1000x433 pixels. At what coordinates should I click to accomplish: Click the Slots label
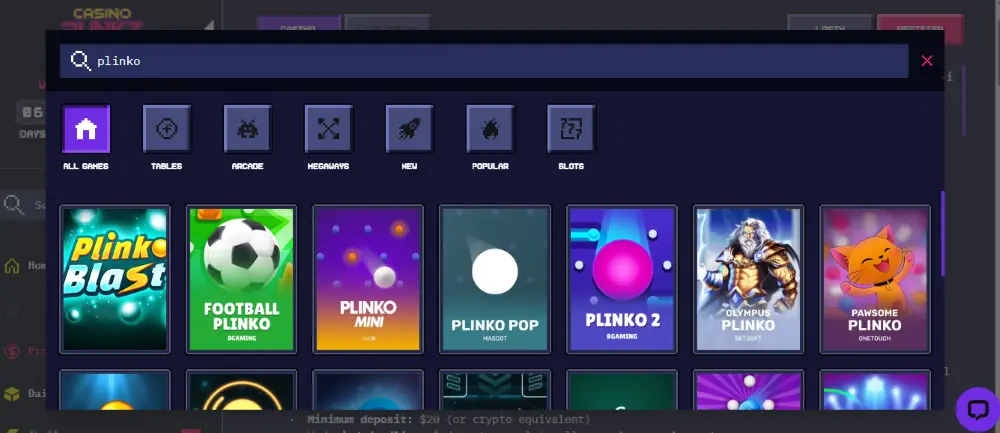pyautogui.click(x=571, y=166)
